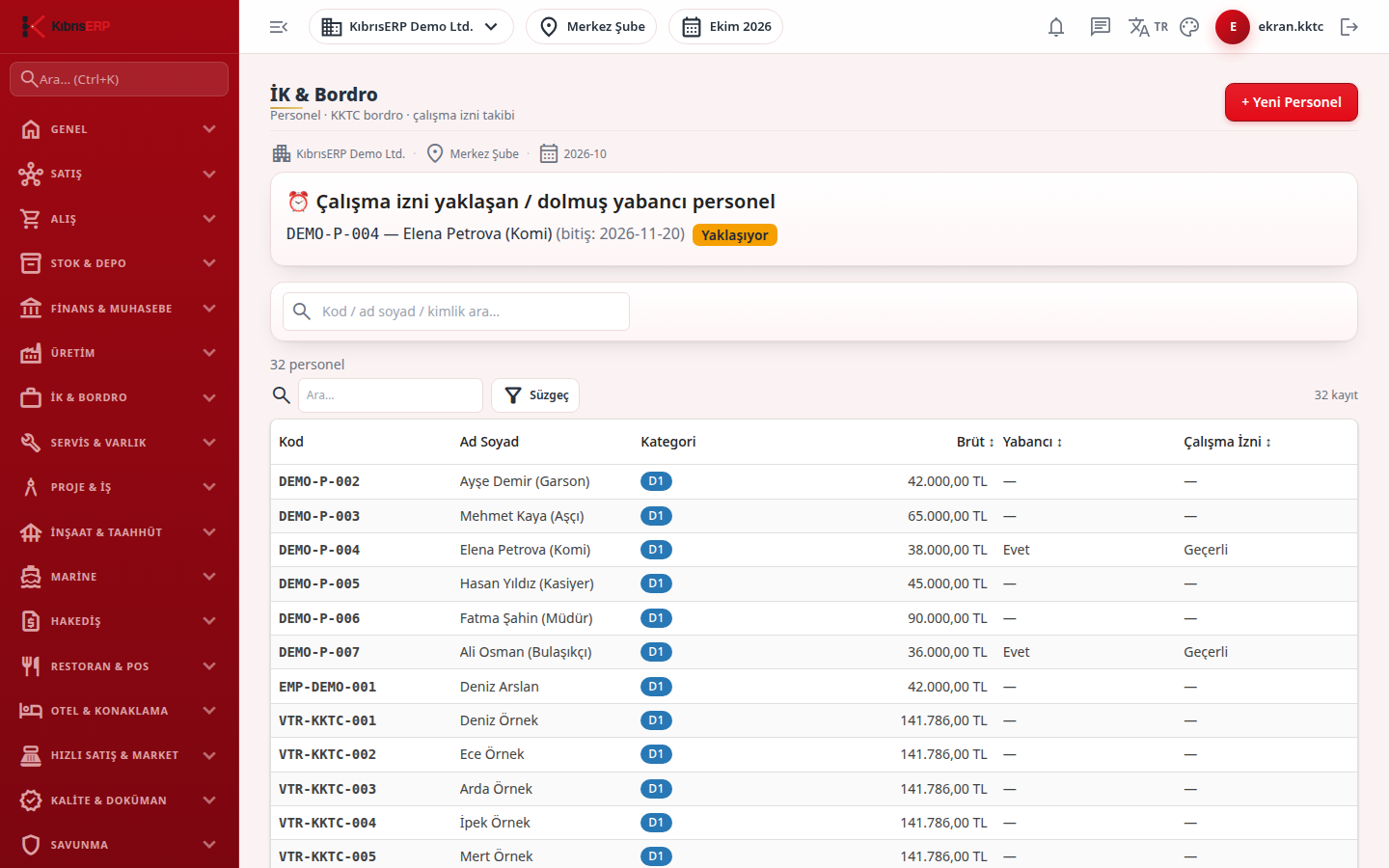Open the theme palette icon
The height and width of the screenshot is (868, 1389).
pyautogui.click(x=1189, y=27)
